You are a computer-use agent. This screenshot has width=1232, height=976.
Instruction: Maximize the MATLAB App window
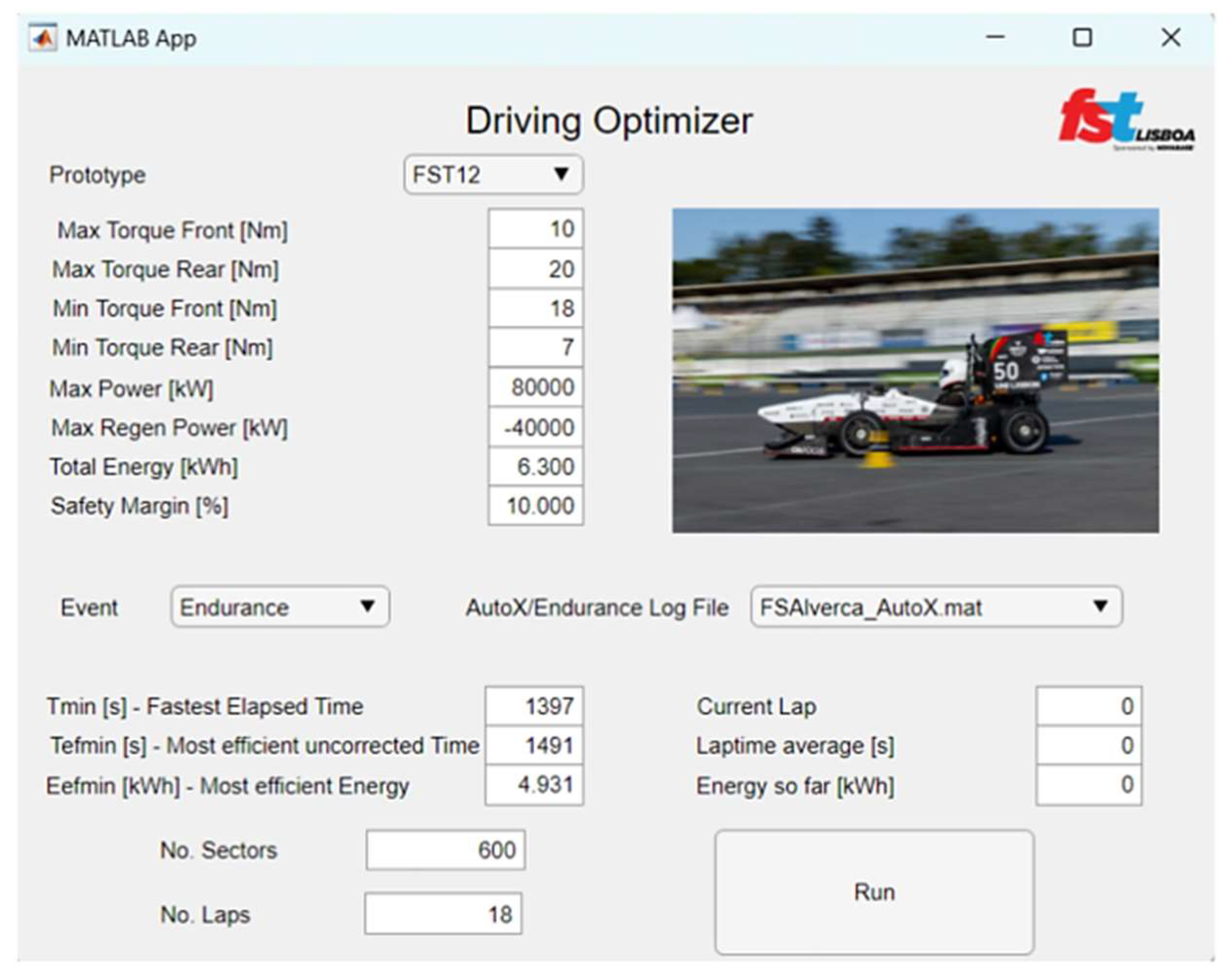point(1082,38)
